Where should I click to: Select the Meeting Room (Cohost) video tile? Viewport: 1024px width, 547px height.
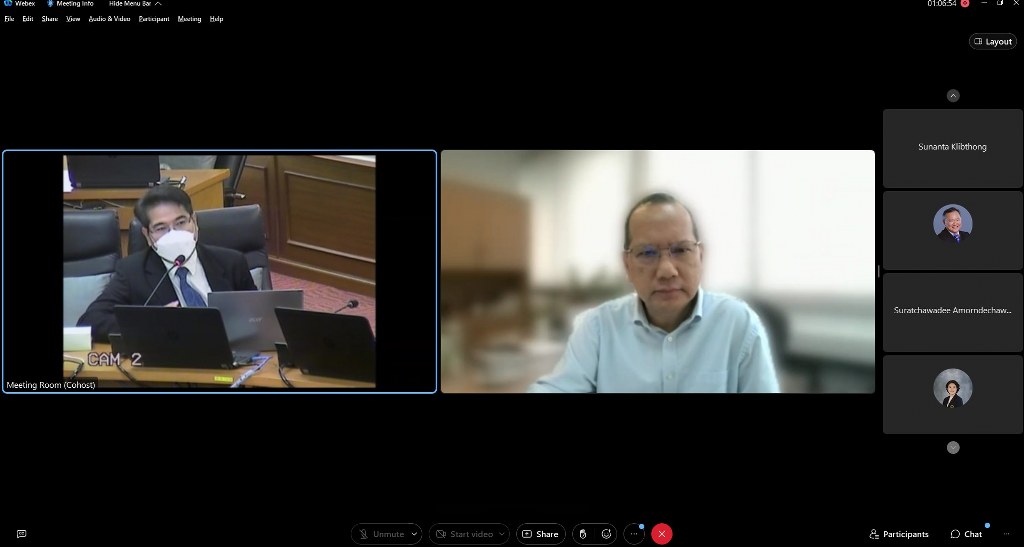tap(219, 271)
